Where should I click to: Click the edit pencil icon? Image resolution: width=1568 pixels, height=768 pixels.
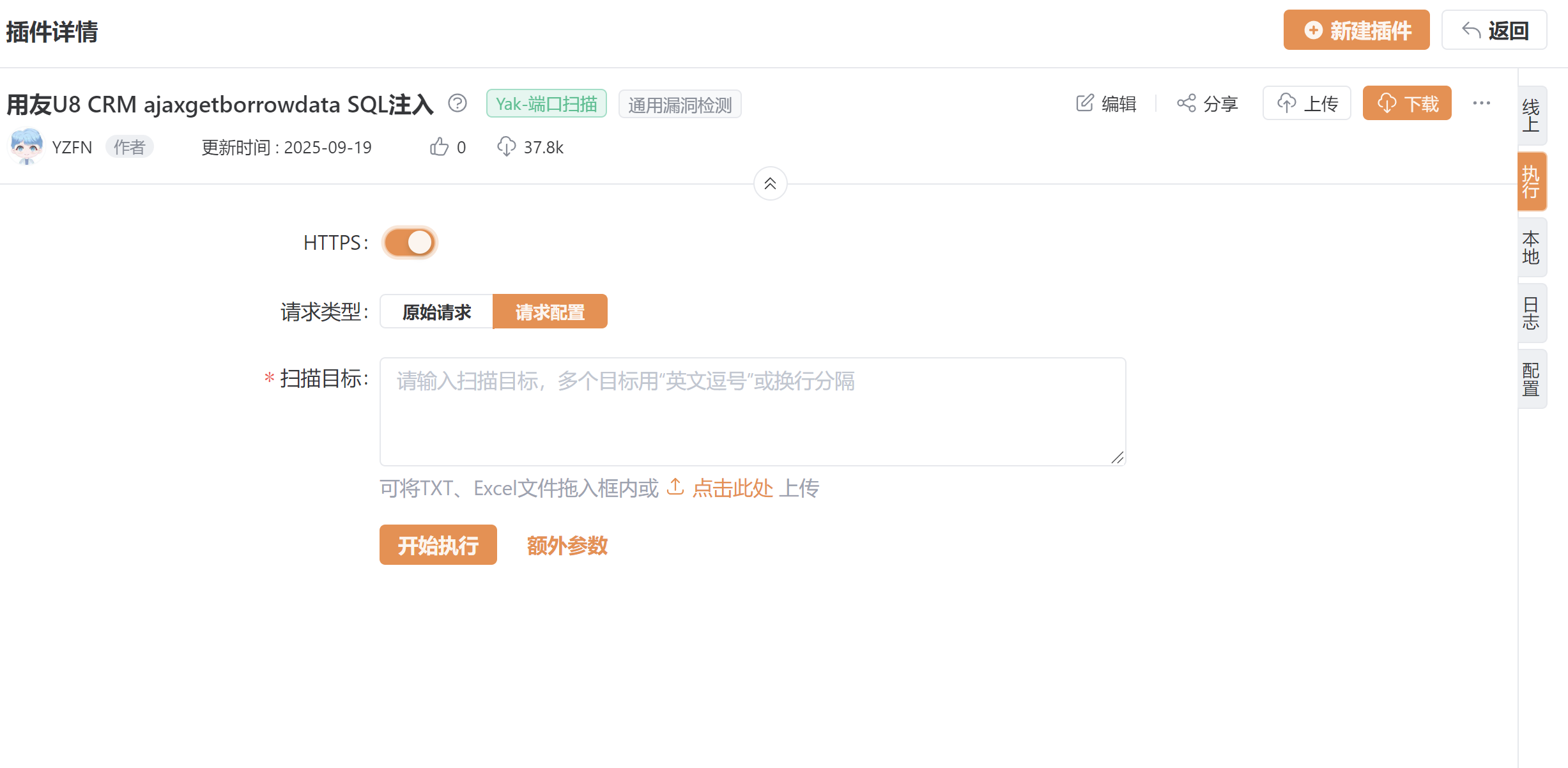point(1084,103)
